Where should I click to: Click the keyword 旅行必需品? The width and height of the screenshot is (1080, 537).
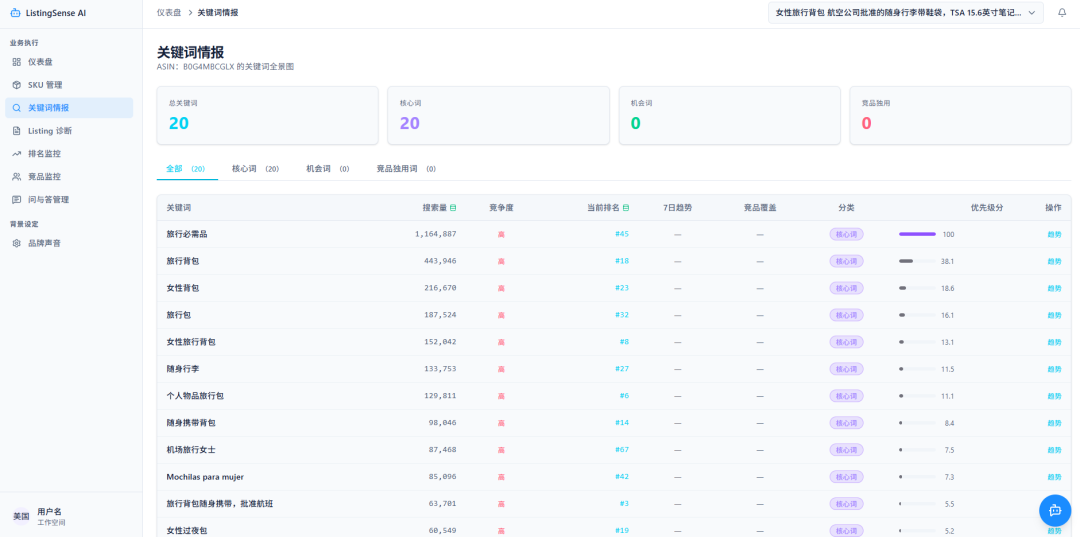pos(187,234)
